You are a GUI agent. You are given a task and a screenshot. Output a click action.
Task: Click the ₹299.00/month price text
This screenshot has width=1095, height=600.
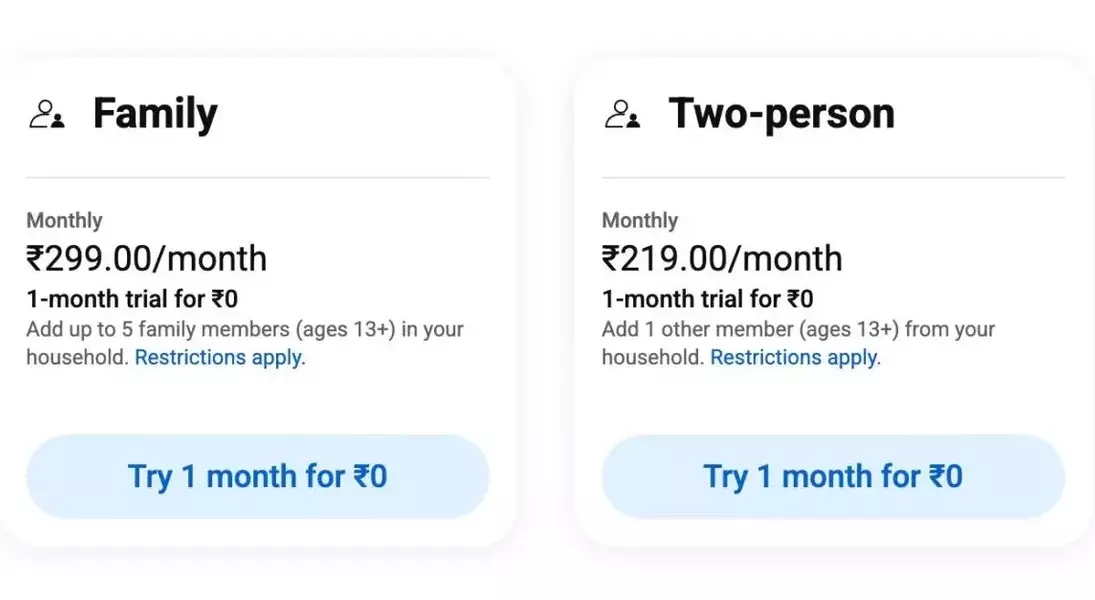147,258
